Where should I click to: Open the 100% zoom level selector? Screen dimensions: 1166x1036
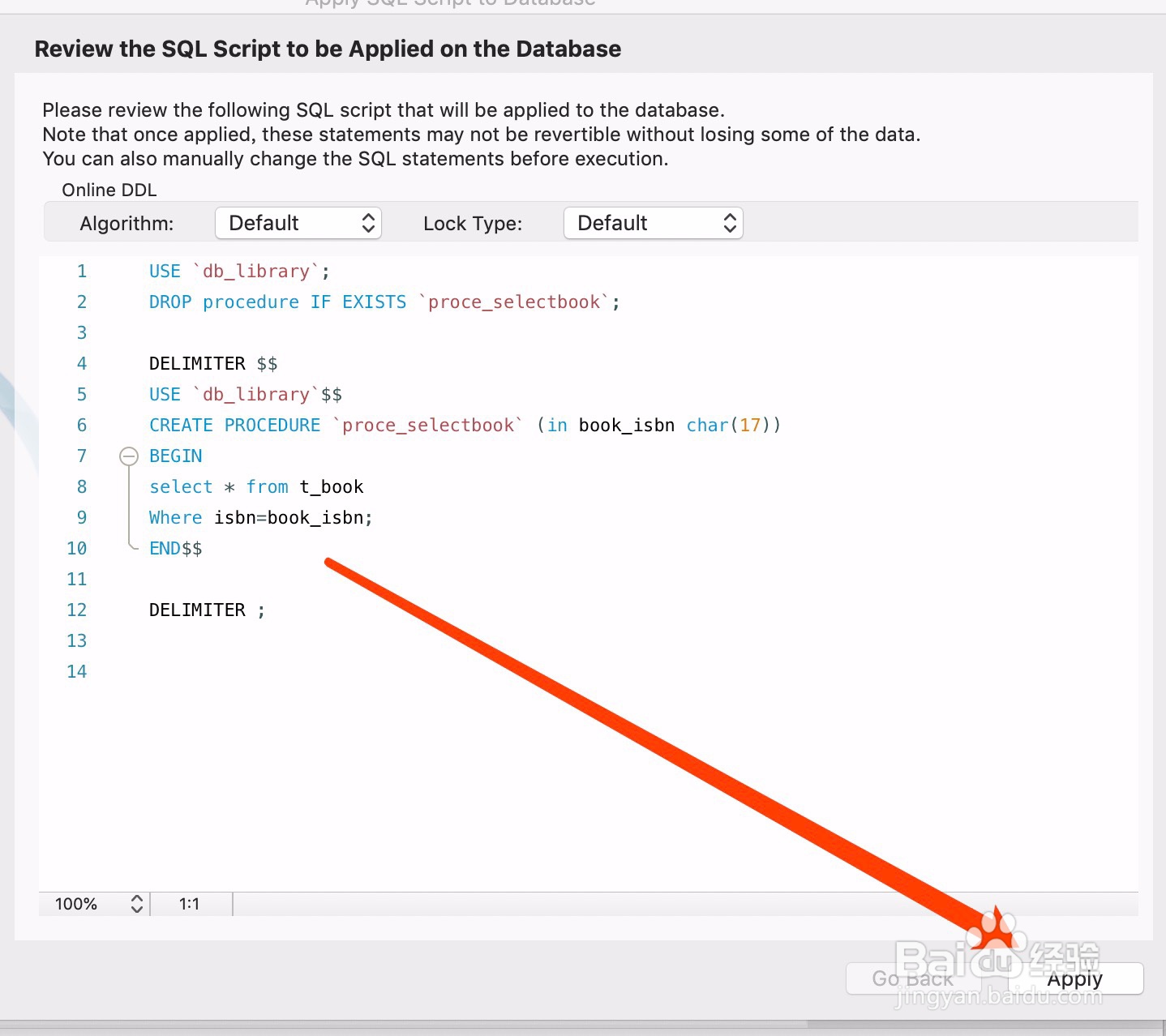point(99,904)
